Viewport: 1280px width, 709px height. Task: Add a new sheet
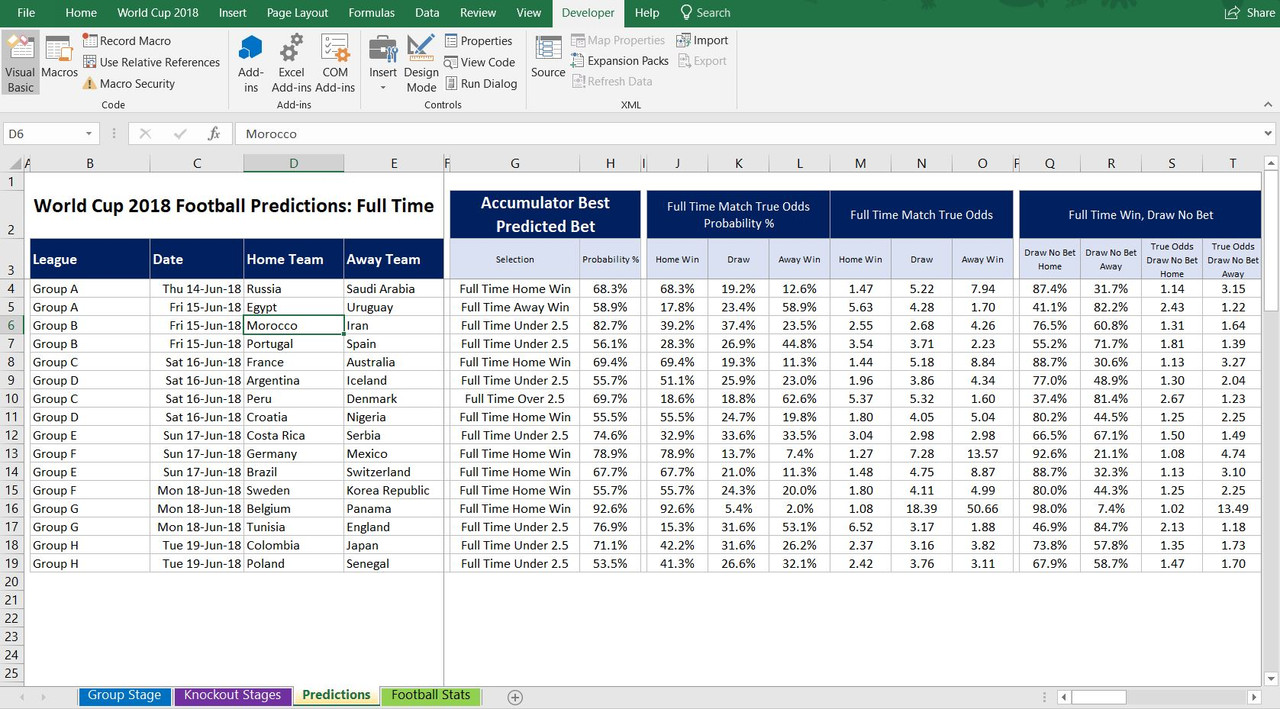[x=515, y=697]
